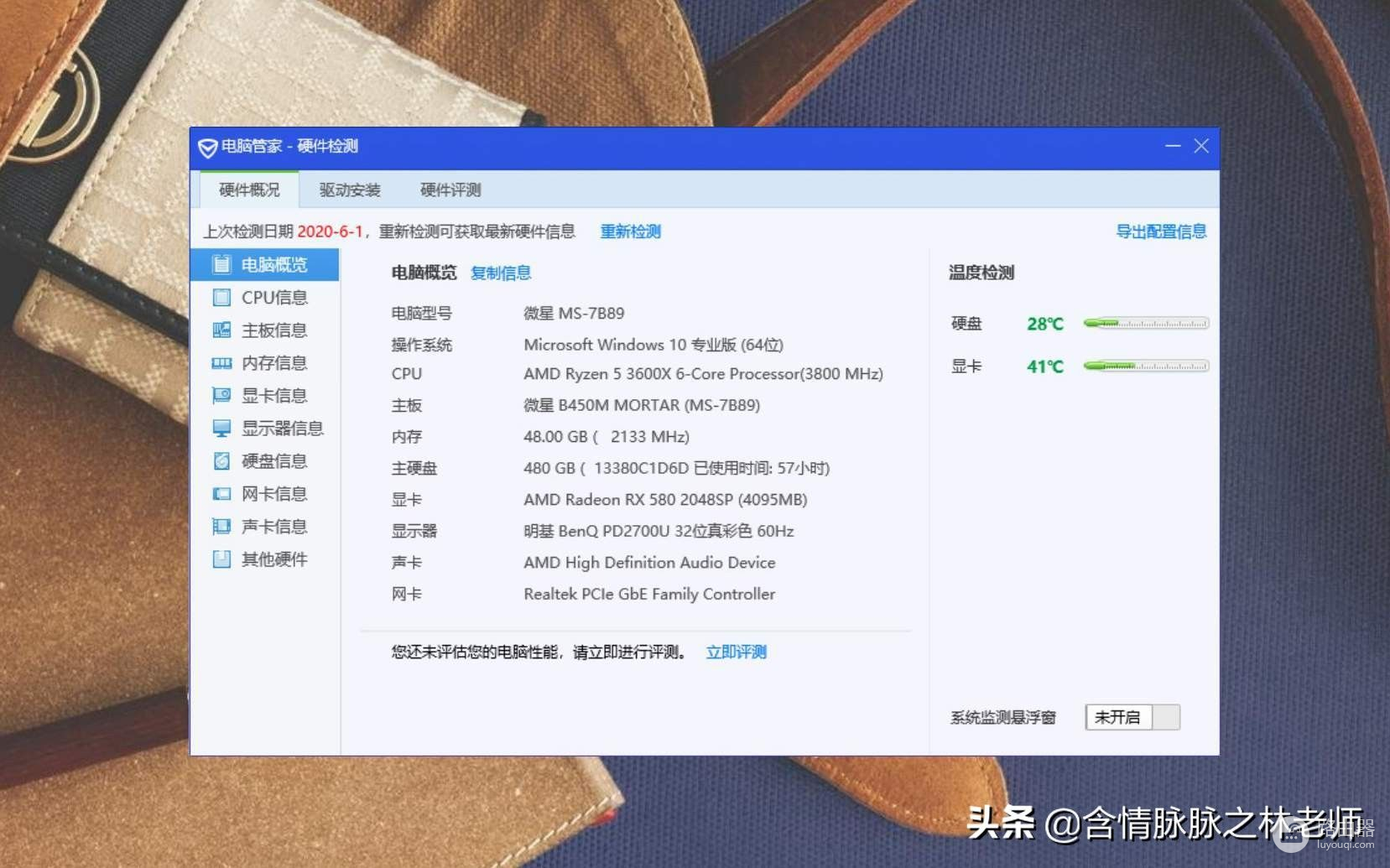The height and width of the screenshot is (868, 1390).
Task: Select 硬盘信息 in the sidebar
Action: [265, 461]
